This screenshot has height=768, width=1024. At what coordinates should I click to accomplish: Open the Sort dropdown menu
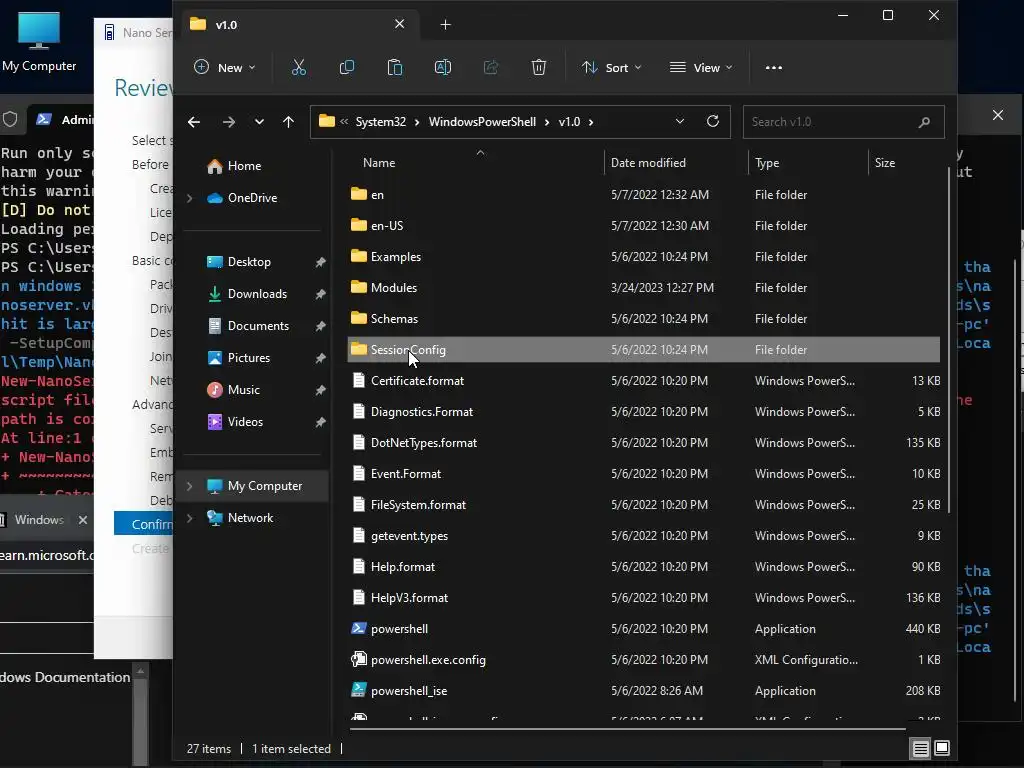point(611,67)
